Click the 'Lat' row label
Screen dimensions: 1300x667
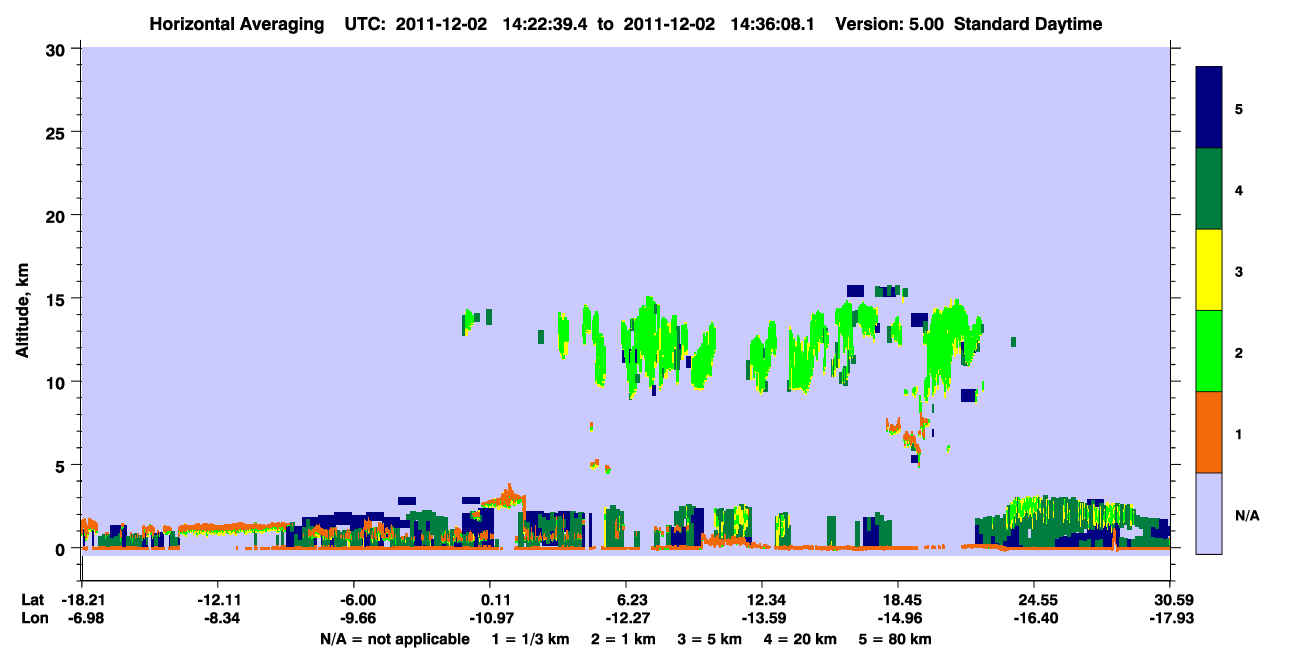[x=33, y=600]
